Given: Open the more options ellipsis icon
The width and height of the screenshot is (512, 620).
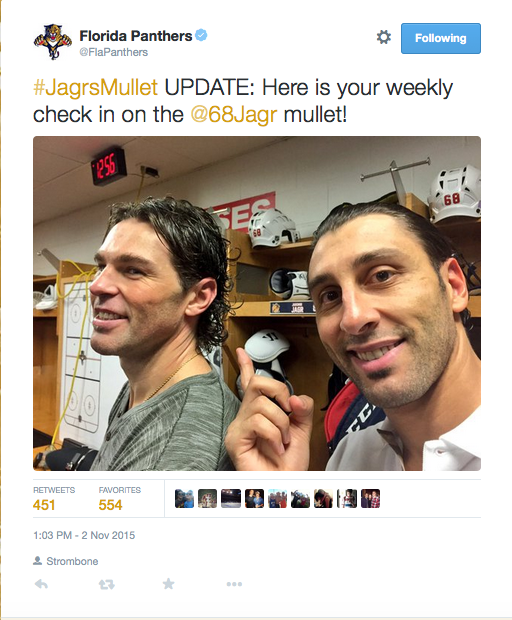Looking at the screenshot, I should (x=234, y=584).
